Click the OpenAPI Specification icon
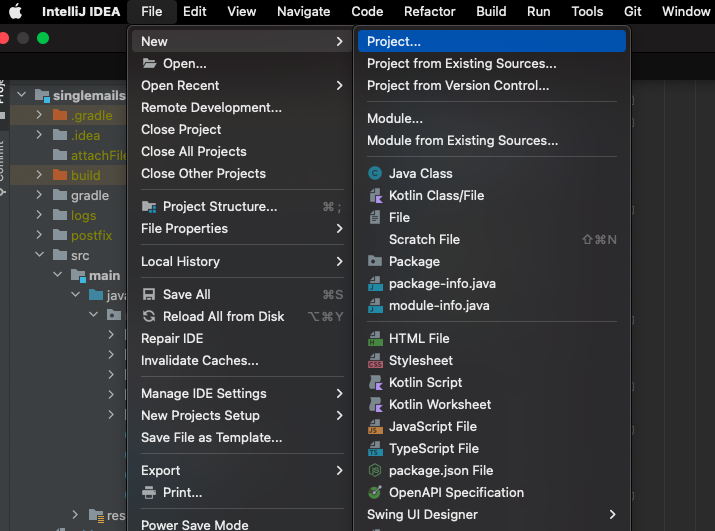Image resolution: width=715 pixels, height=531 pixels. click(x=375, y=492)
